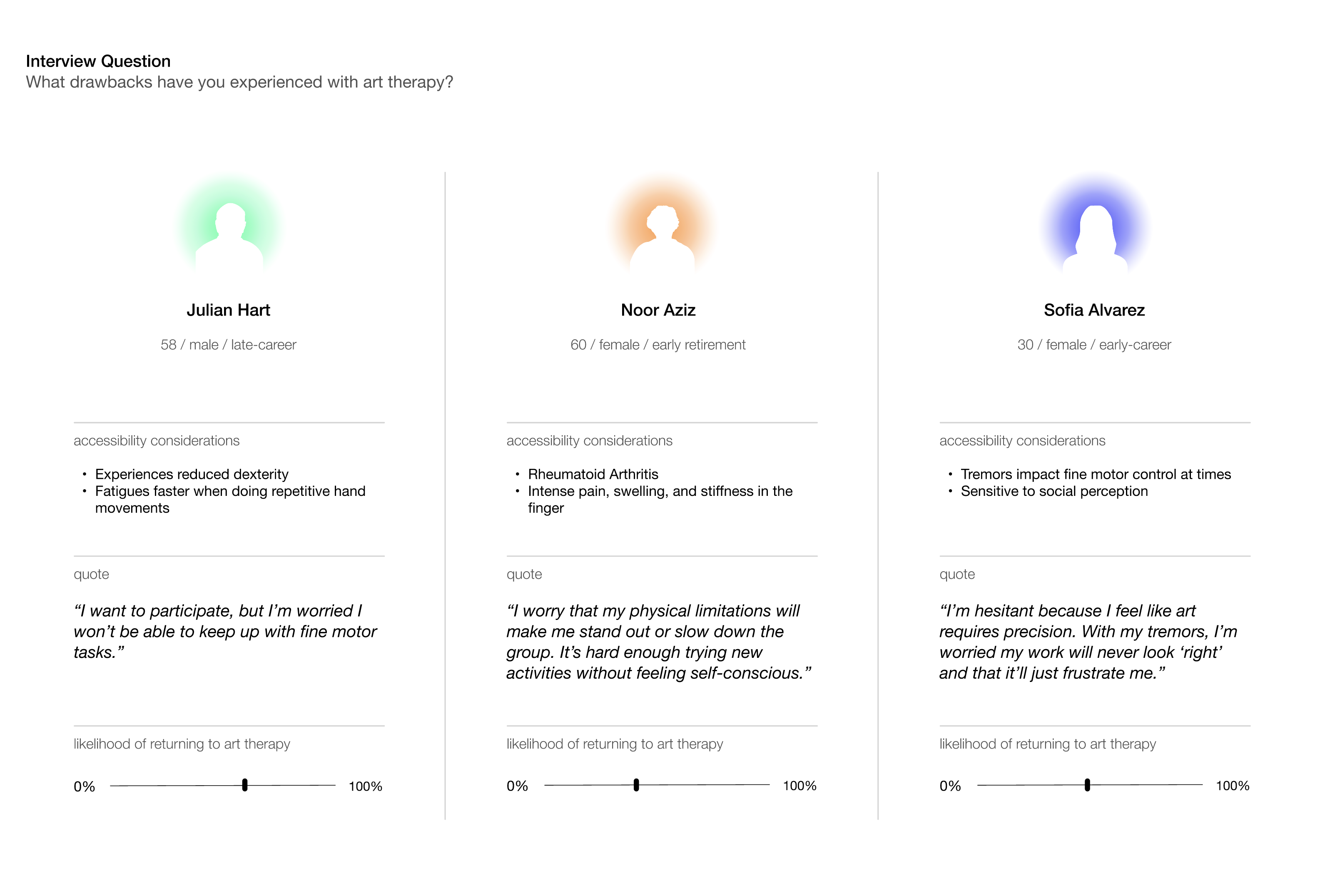Image resolution: width=1325 pixels, height=896 pixels.
Task: Click the 'Experiences reduced dexterity' bullet
Action: click(192, 474)
